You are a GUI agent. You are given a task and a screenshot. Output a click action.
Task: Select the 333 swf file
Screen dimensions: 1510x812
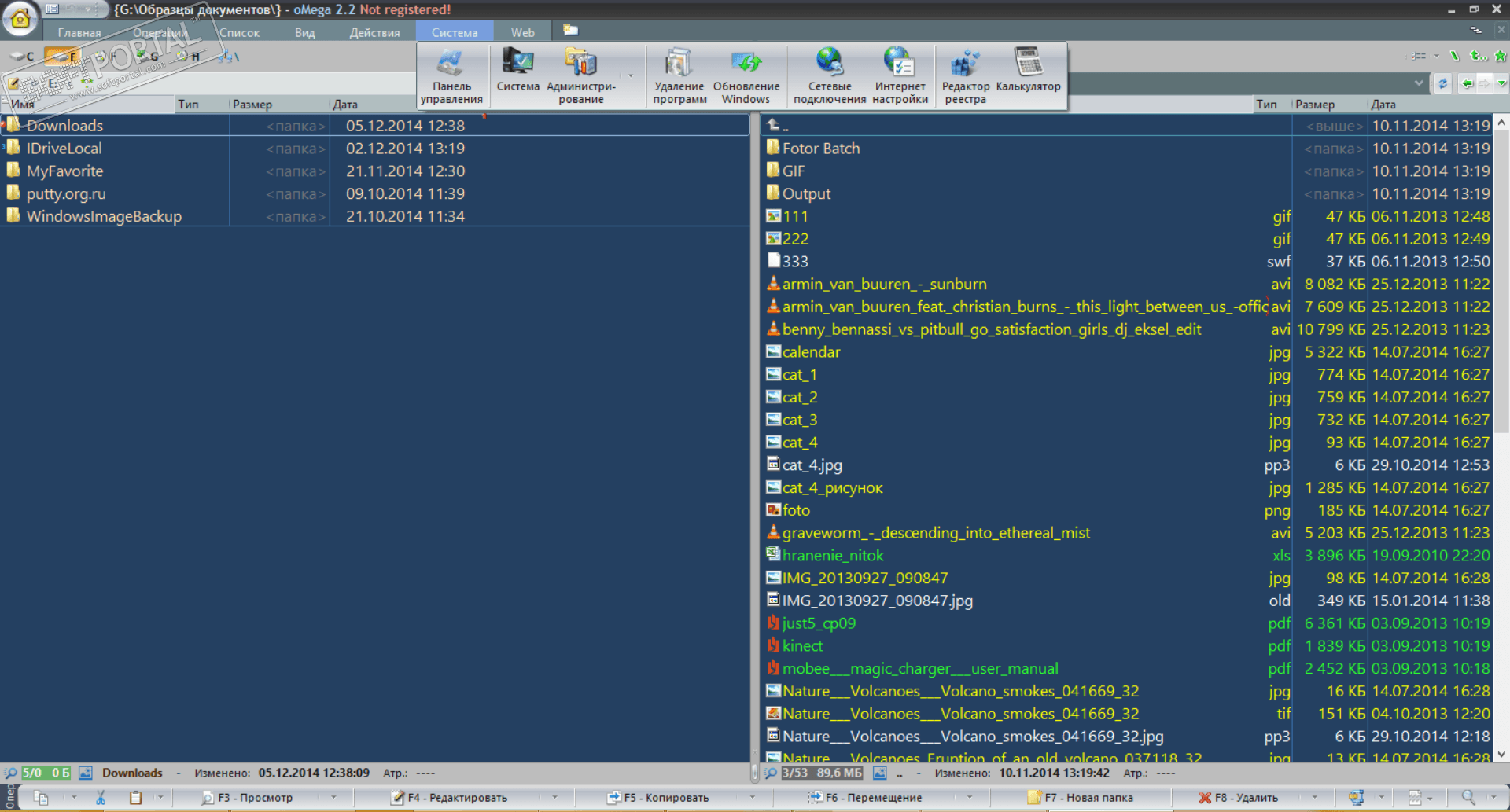click(x=1128, y=262)
